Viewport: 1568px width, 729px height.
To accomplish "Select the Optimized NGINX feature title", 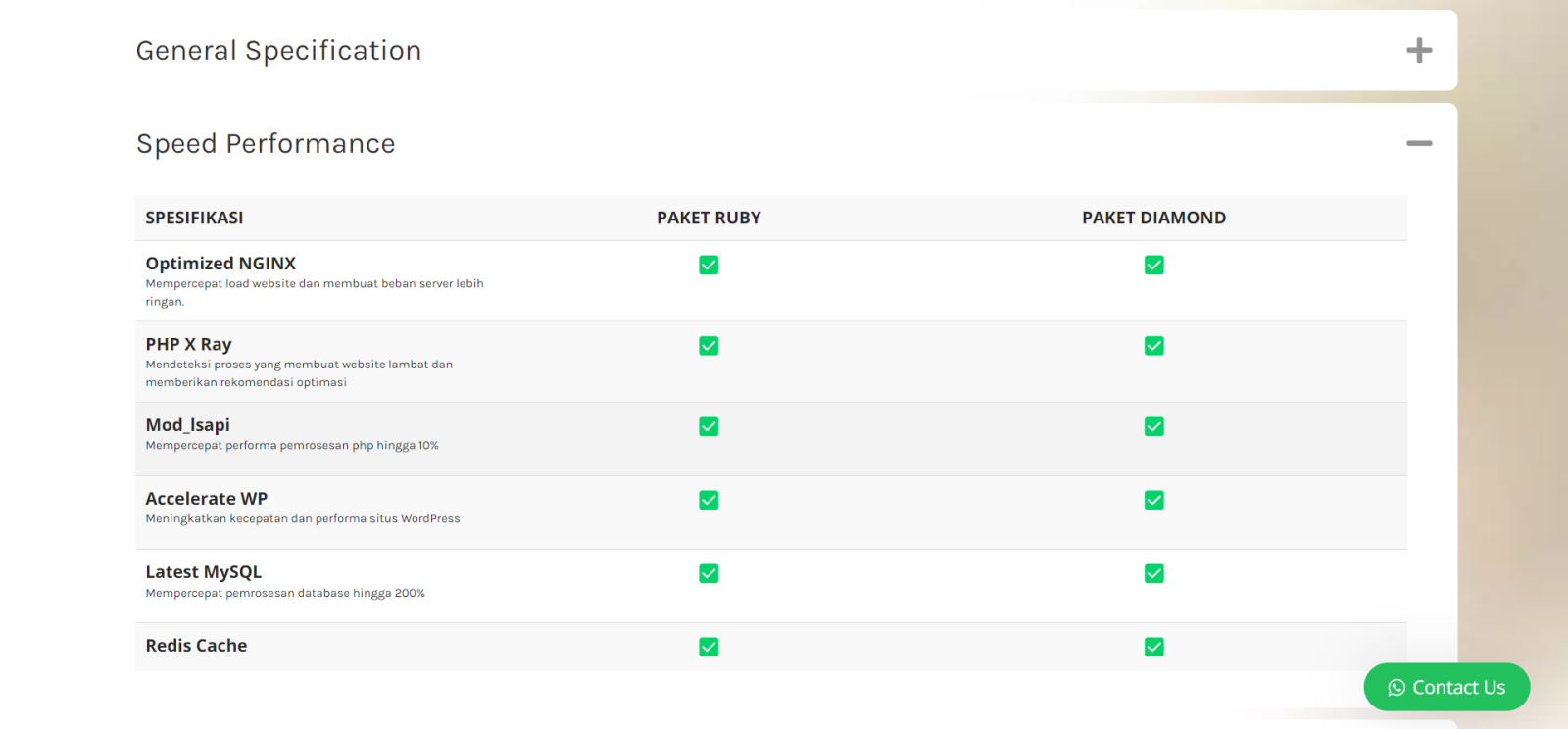I will click(x=220, y=264).
